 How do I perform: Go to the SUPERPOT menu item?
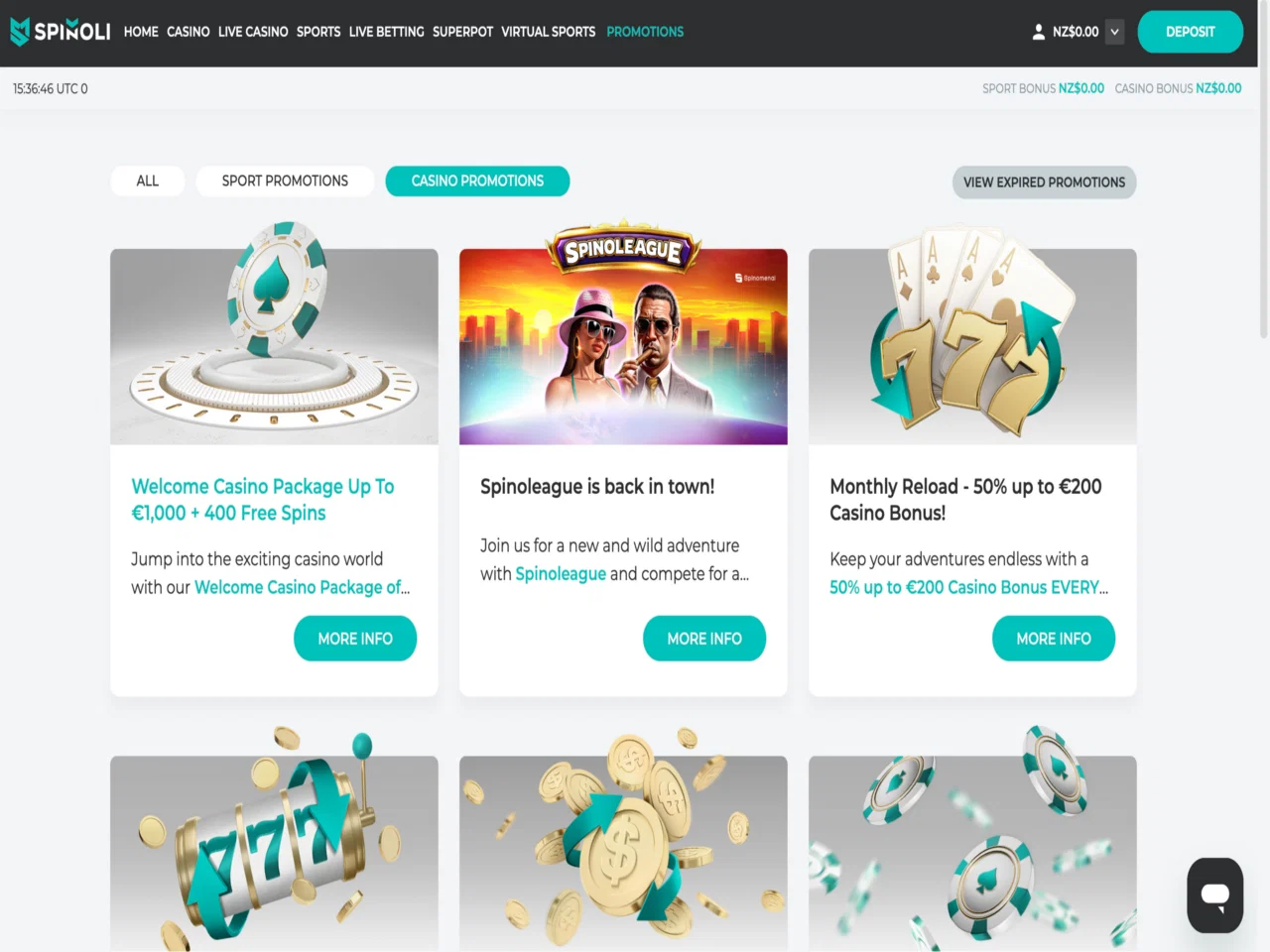pos(462,32)
